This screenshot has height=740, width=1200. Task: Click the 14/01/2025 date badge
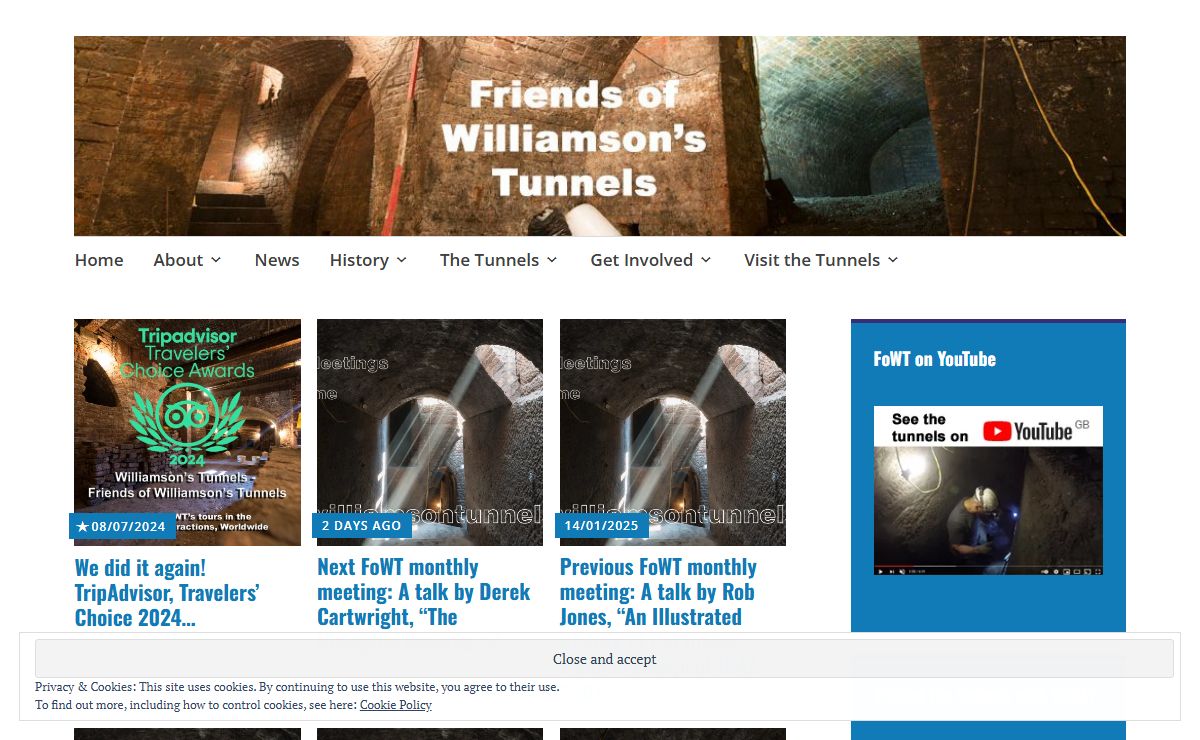tap(601, 526)
